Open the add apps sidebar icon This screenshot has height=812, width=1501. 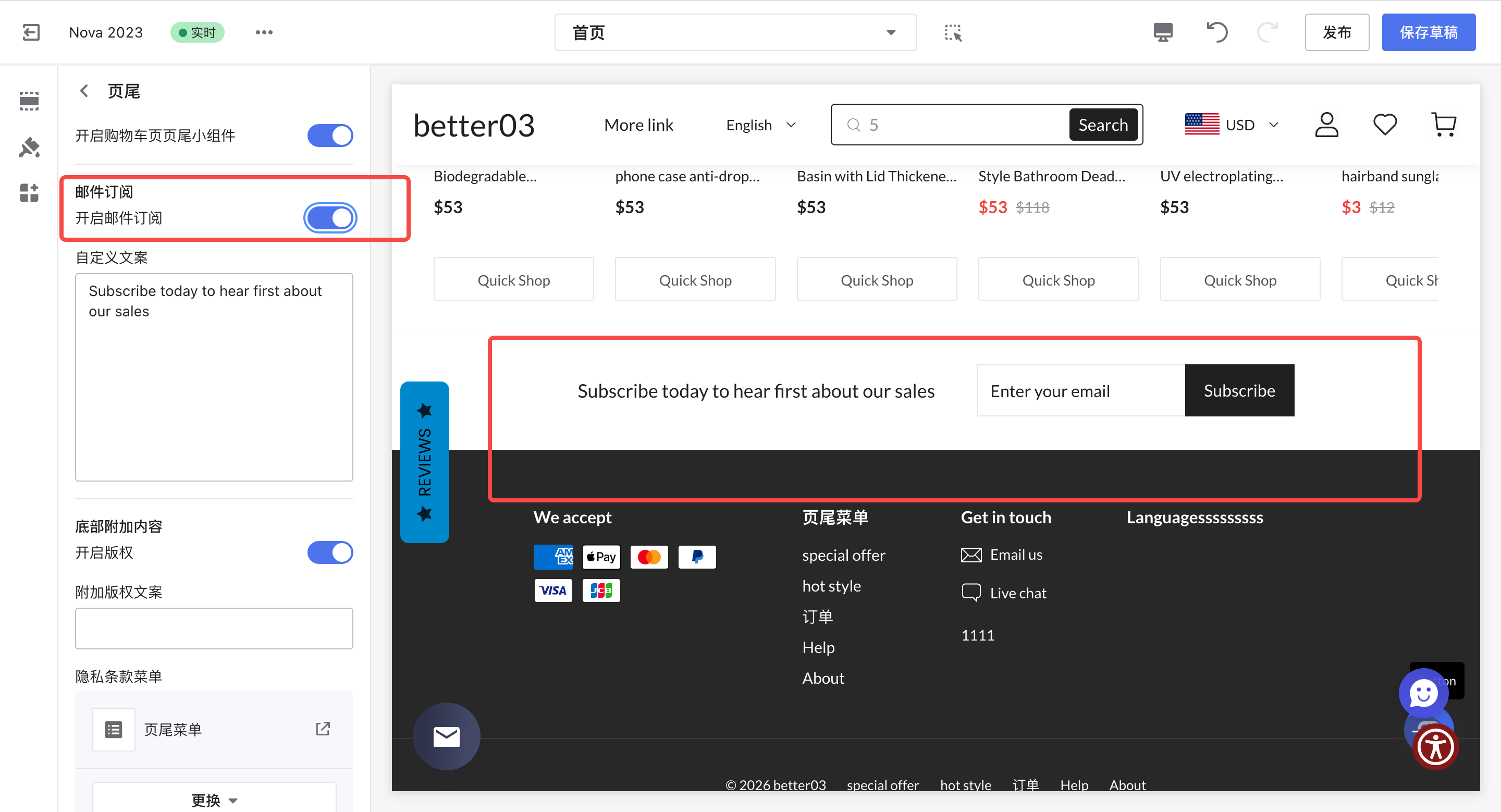[29, 193]
